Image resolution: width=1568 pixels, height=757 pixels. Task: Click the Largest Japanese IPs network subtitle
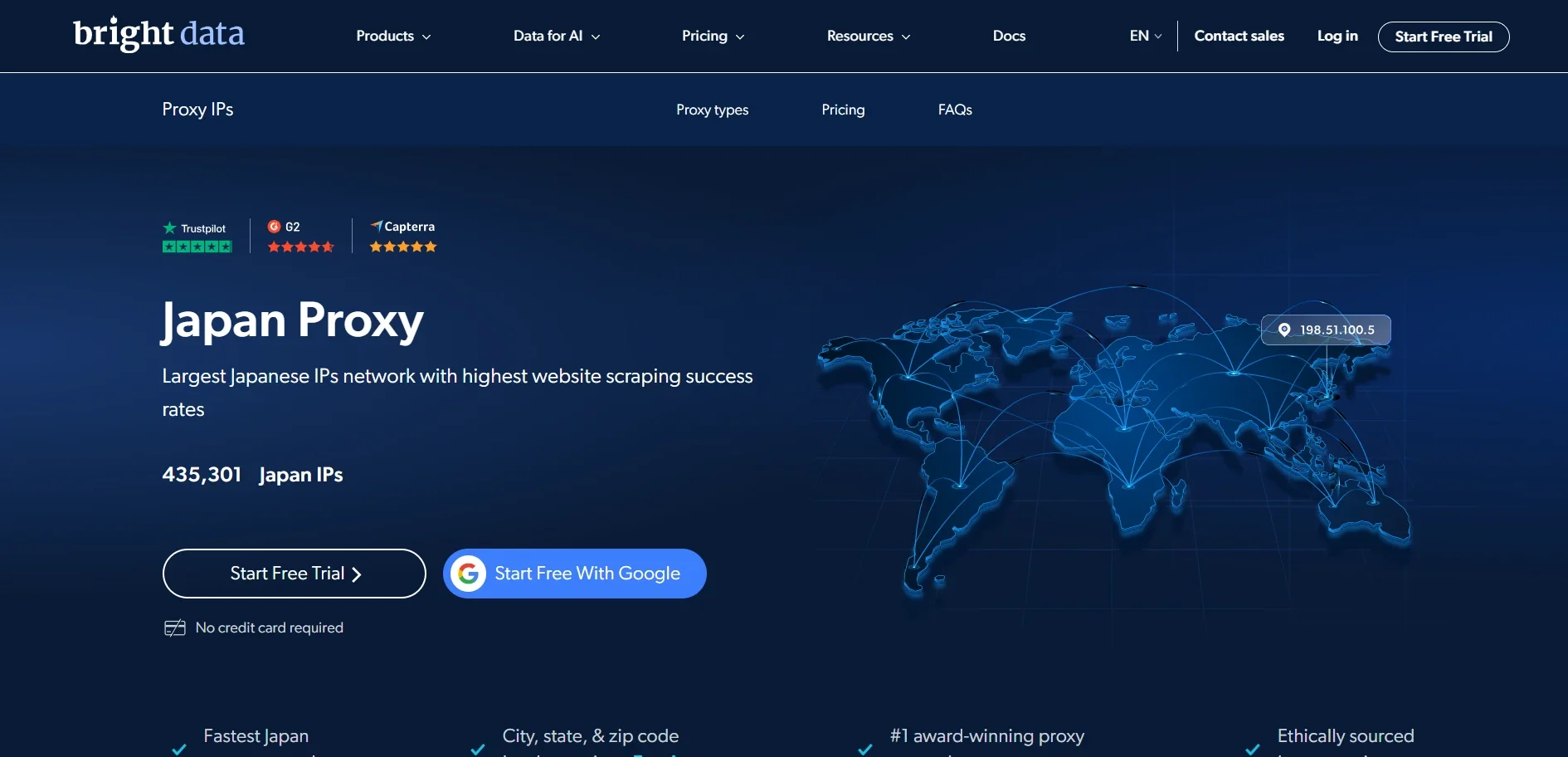[x=457, y=393]
